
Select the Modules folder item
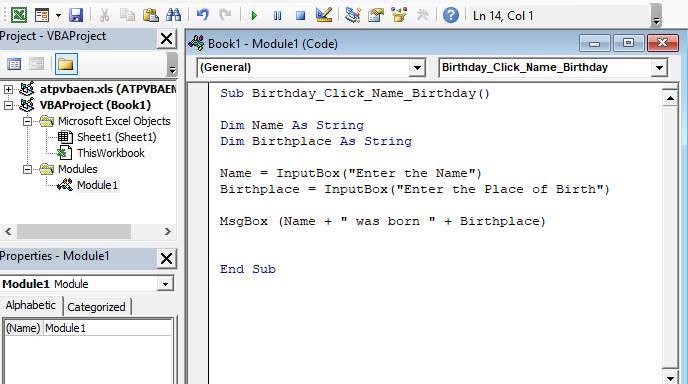(x=78, y=169)
